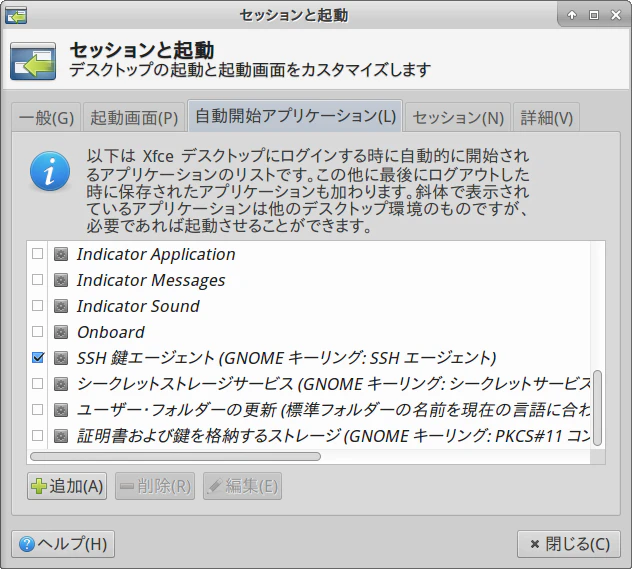Click the roll-up arrow in the title bar
Viewport: 632px width, 569px height.
572,15
